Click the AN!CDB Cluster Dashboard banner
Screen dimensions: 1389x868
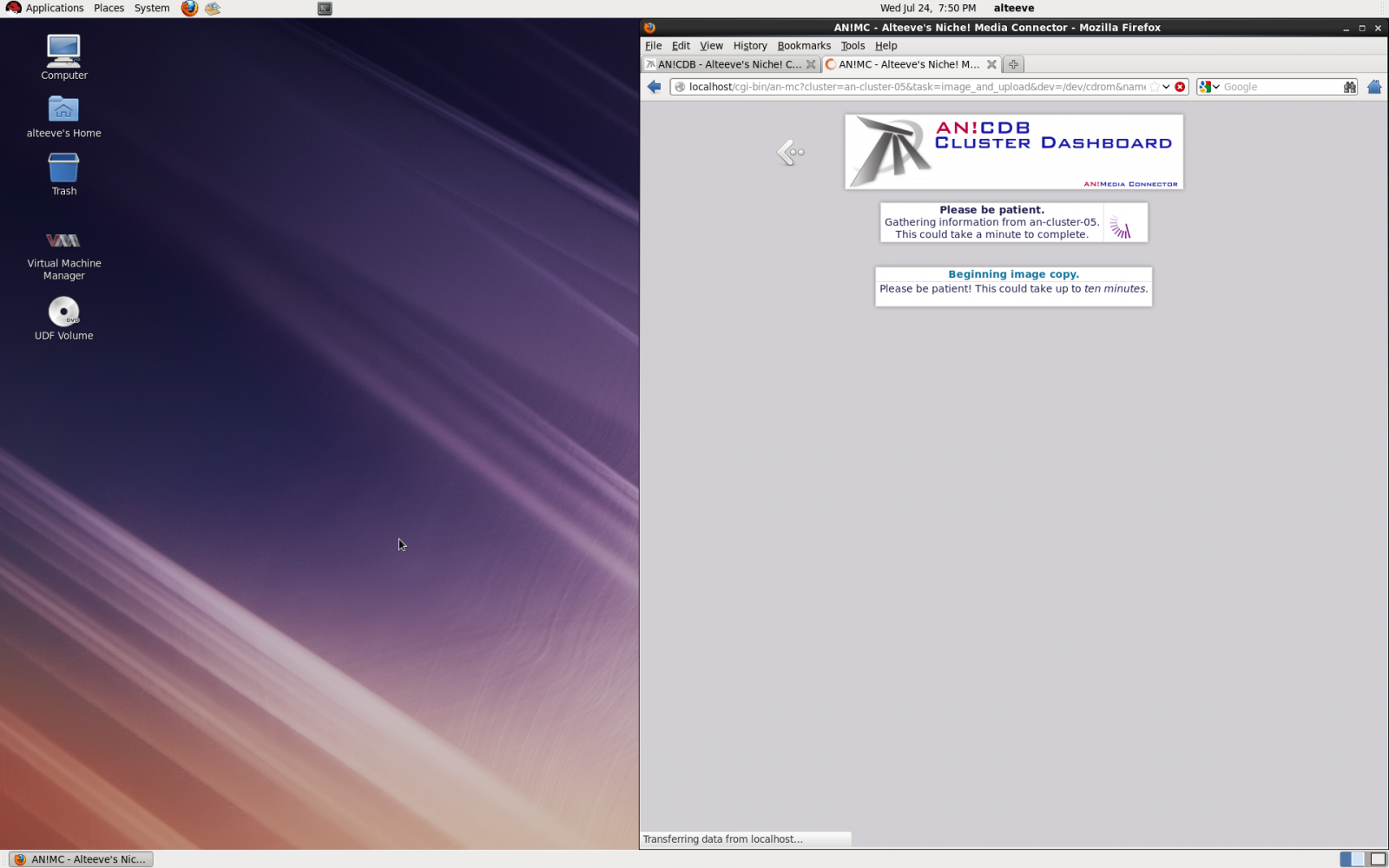click(1013, 152)
